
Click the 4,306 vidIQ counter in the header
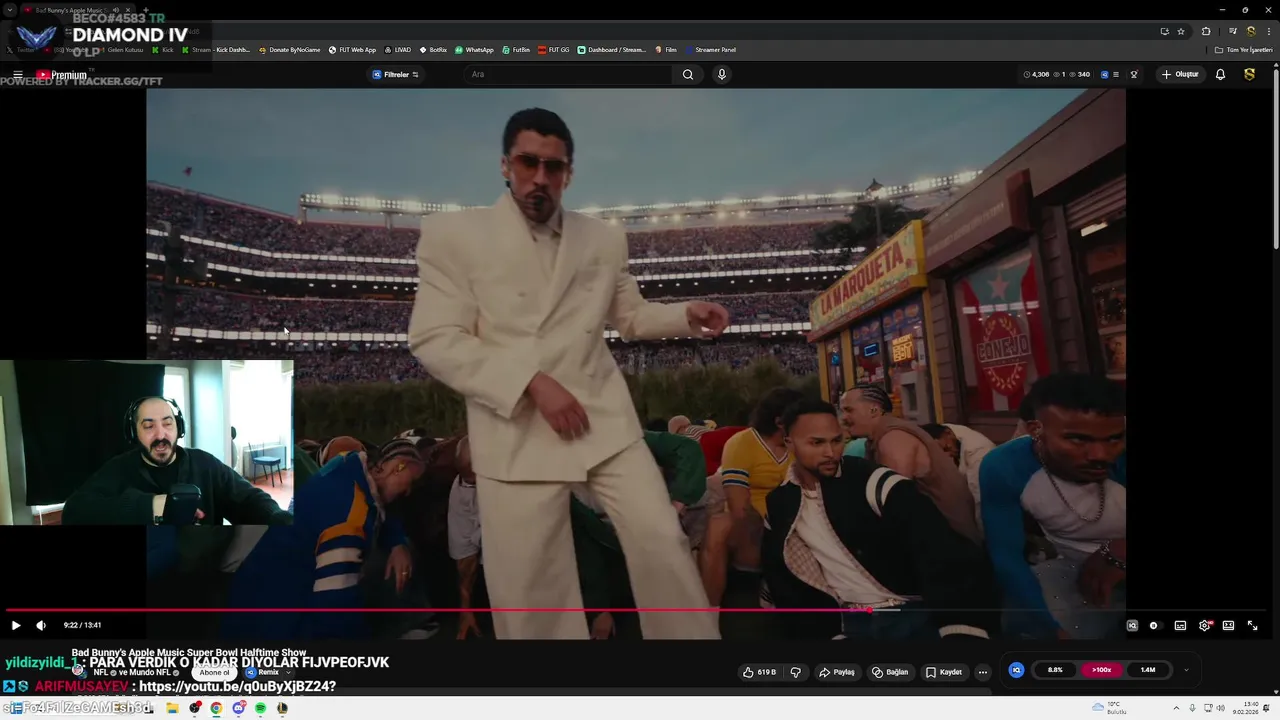pos(1036,74)
